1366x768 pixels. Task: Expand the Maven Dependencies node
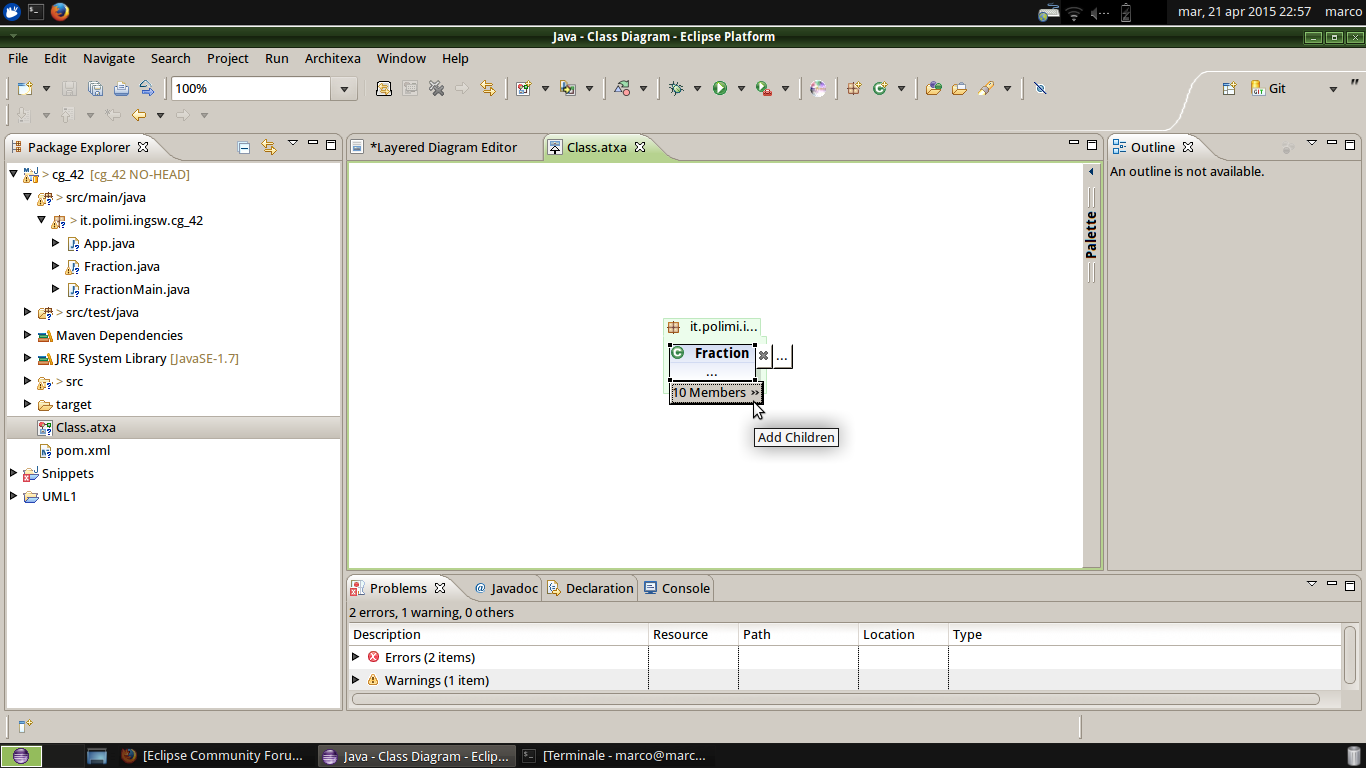pos(27,335)
